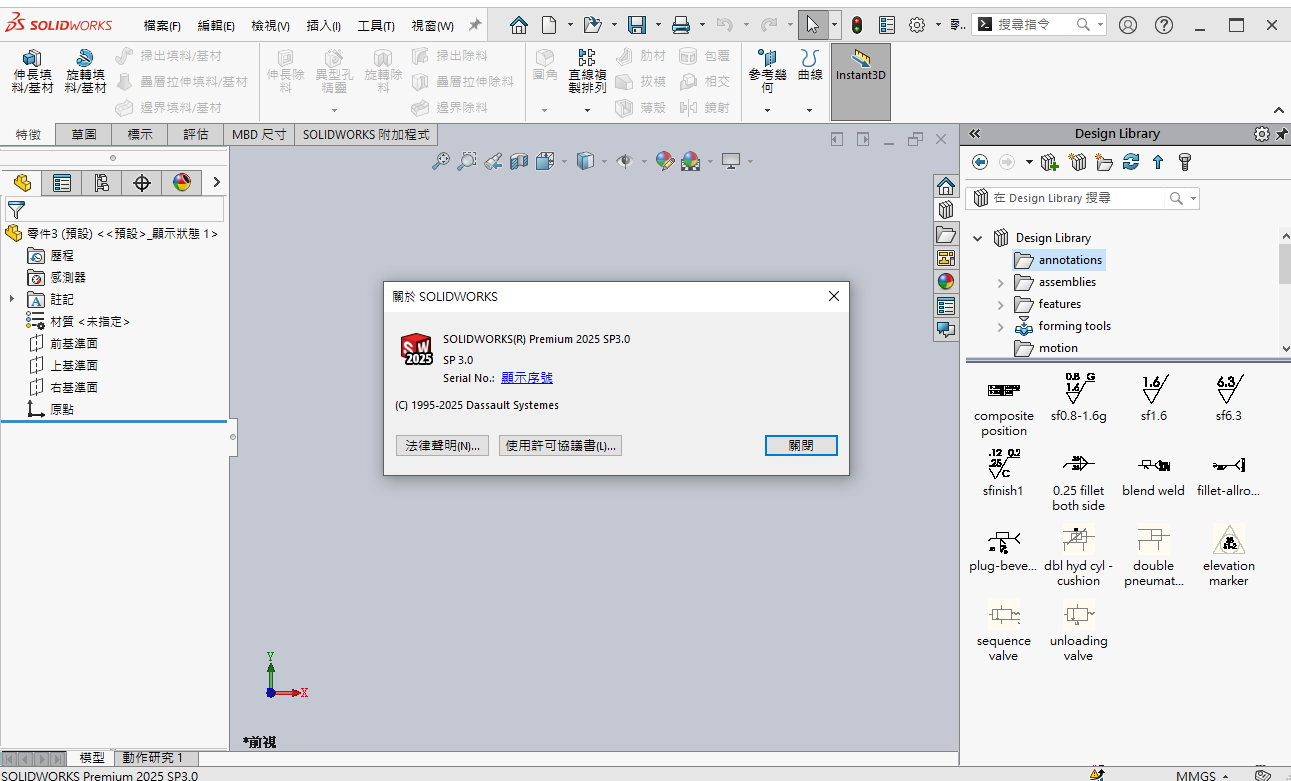Click the 參考幾何 reference geometry tool
Image resolution: width=1291 pixels, height=781 pixels.
pyautogui.click(x=767, y=72)
